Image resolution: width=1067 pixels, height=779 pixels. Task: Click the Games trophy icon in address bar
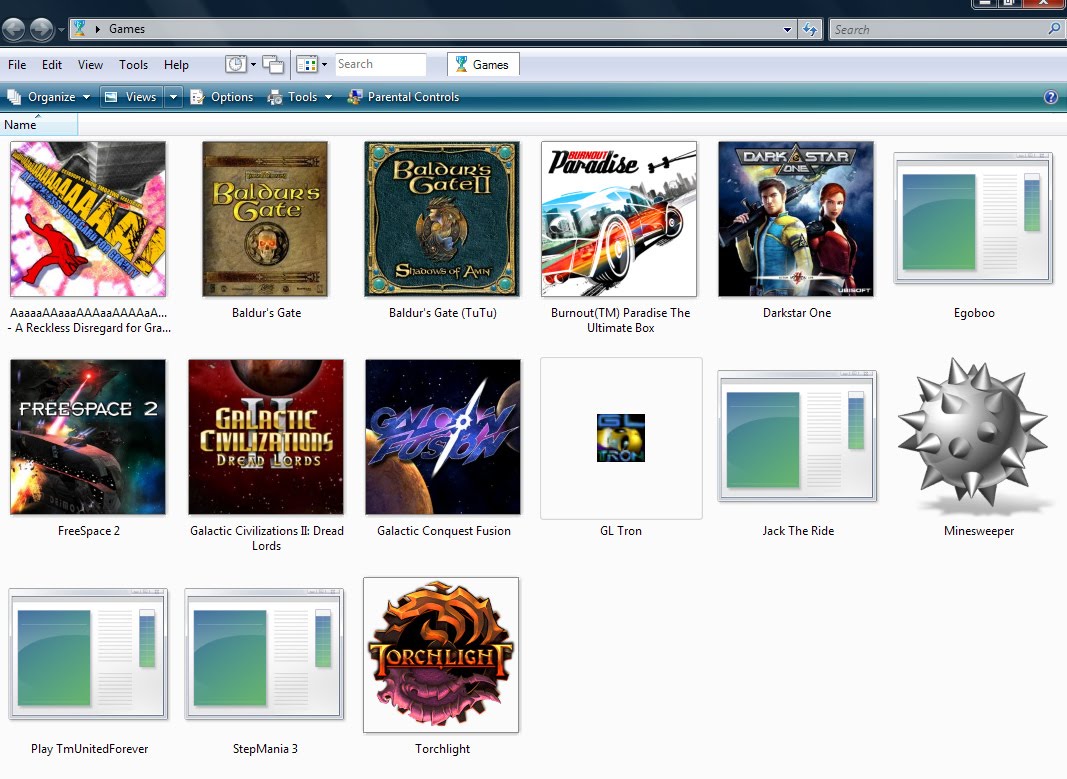point(80,28)
